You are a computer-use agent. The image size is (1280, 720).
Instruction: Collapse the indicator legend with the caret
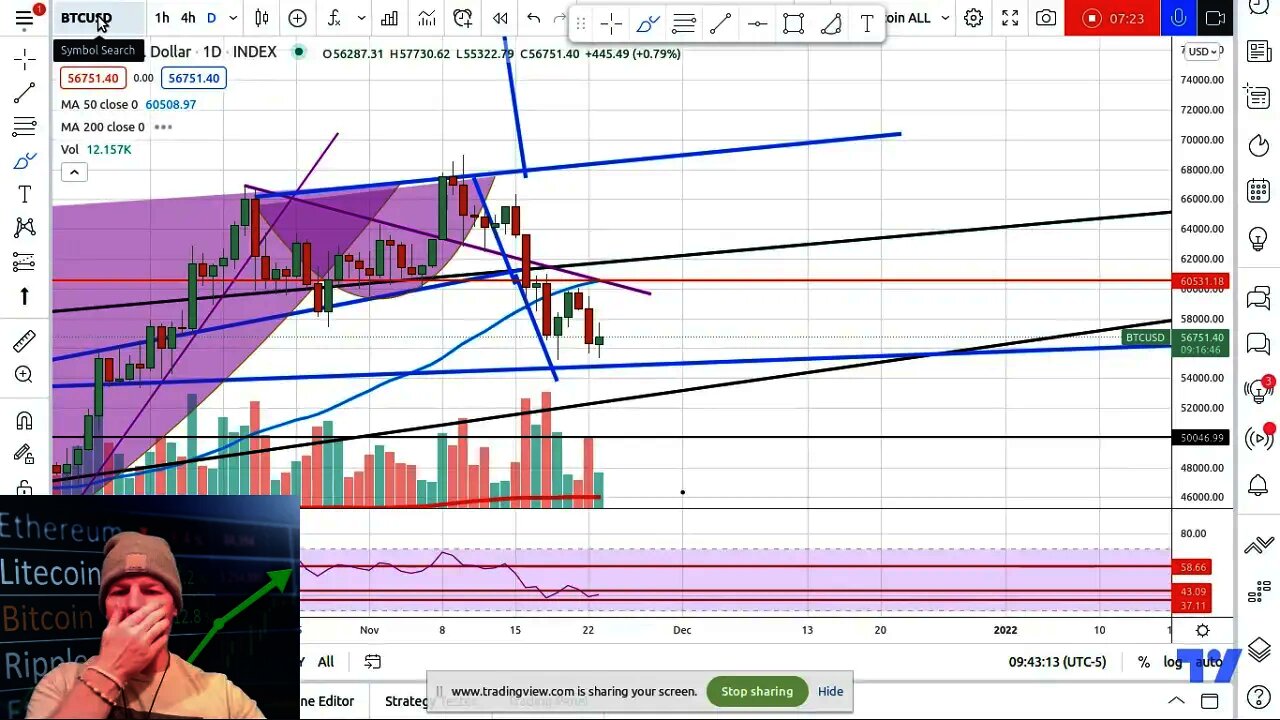pyautogui.click(x=74, y=172)
